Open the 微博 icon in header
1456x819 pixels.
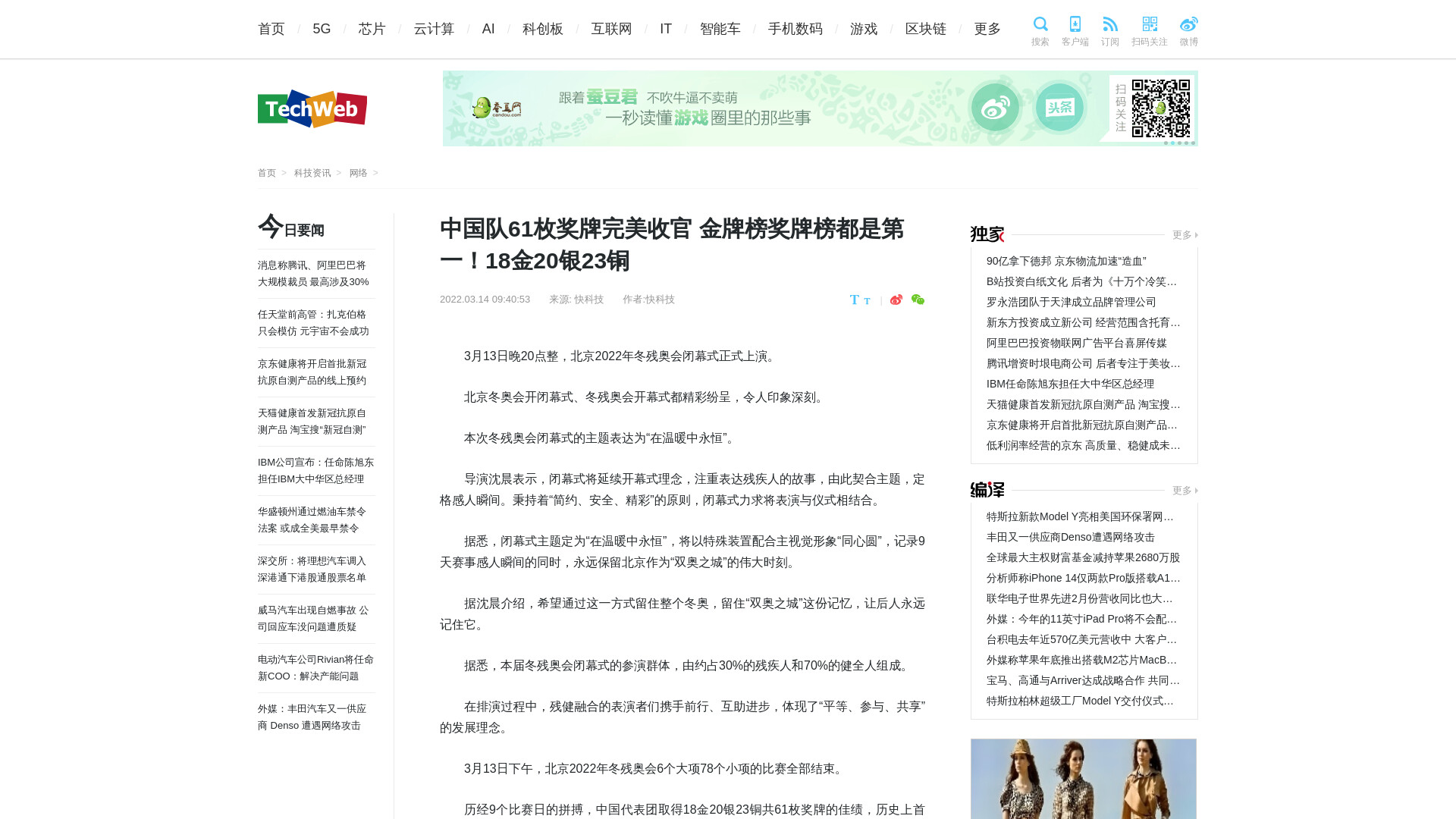click(x=1189, y=31)
